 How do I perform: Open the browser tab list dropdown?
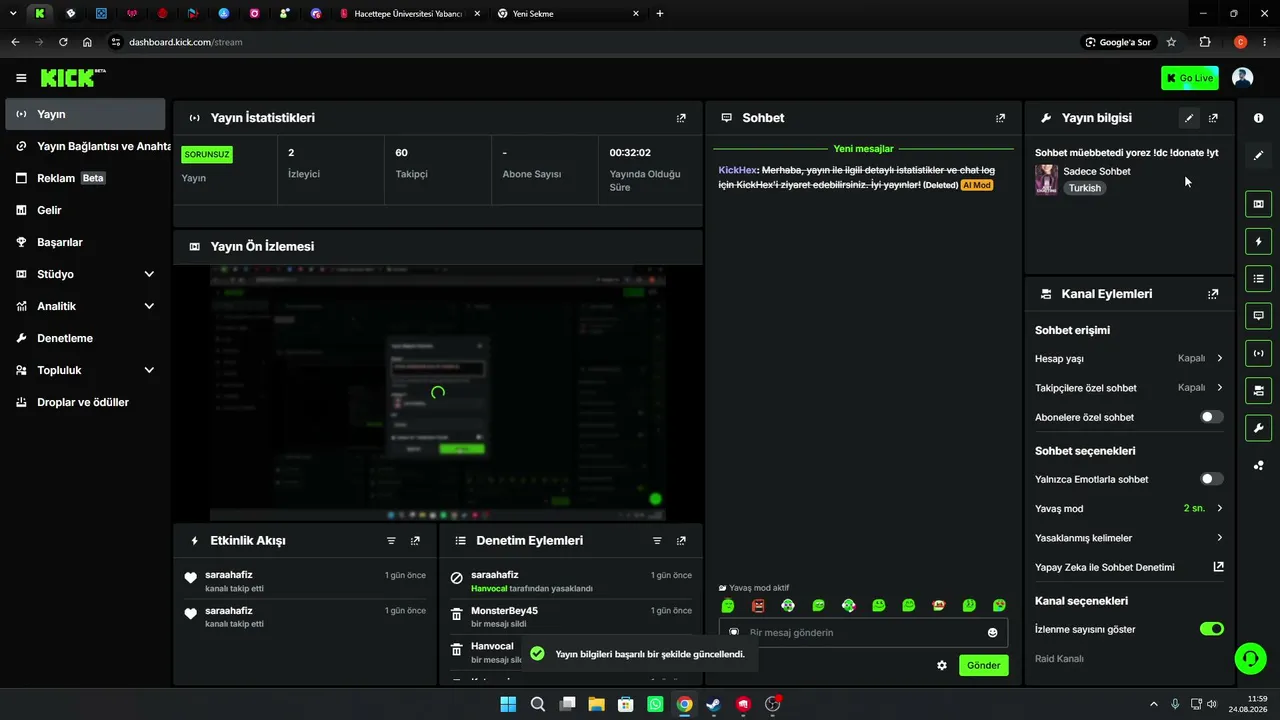[13, 14]
